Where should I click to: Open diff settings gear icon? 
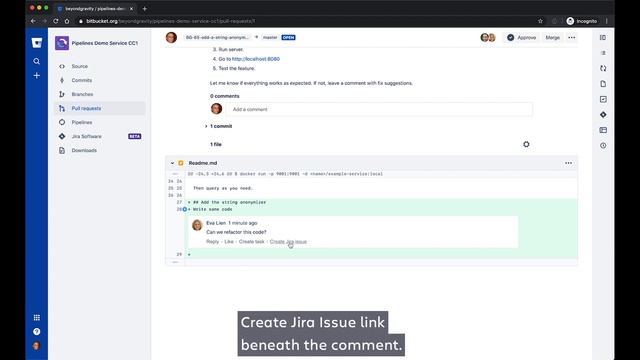click(x=526, y=144)
